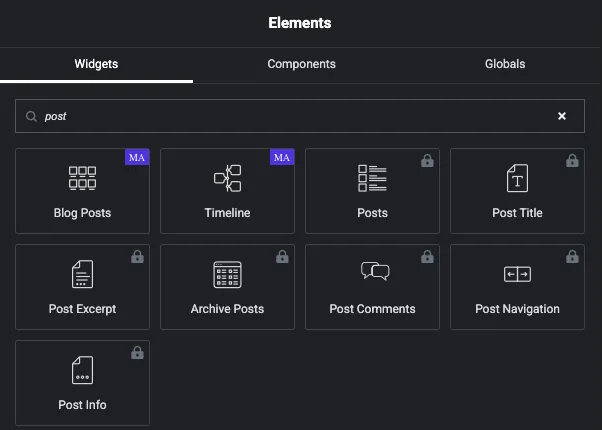The width and height of the screenshot is (602, 430).
Task: Click the Elements panel heading
Action: pos(300,23)
